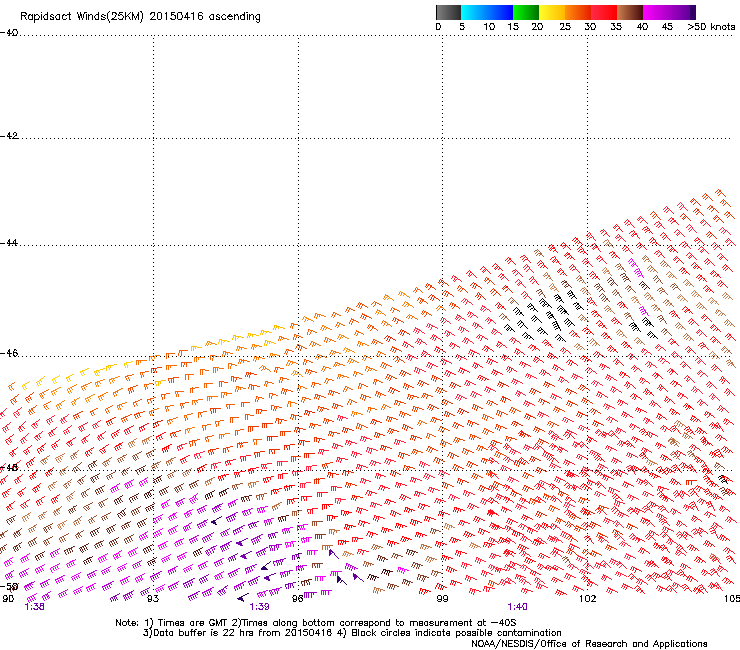
Task: Click the legend value '25'
Action: tap(565, 27)
